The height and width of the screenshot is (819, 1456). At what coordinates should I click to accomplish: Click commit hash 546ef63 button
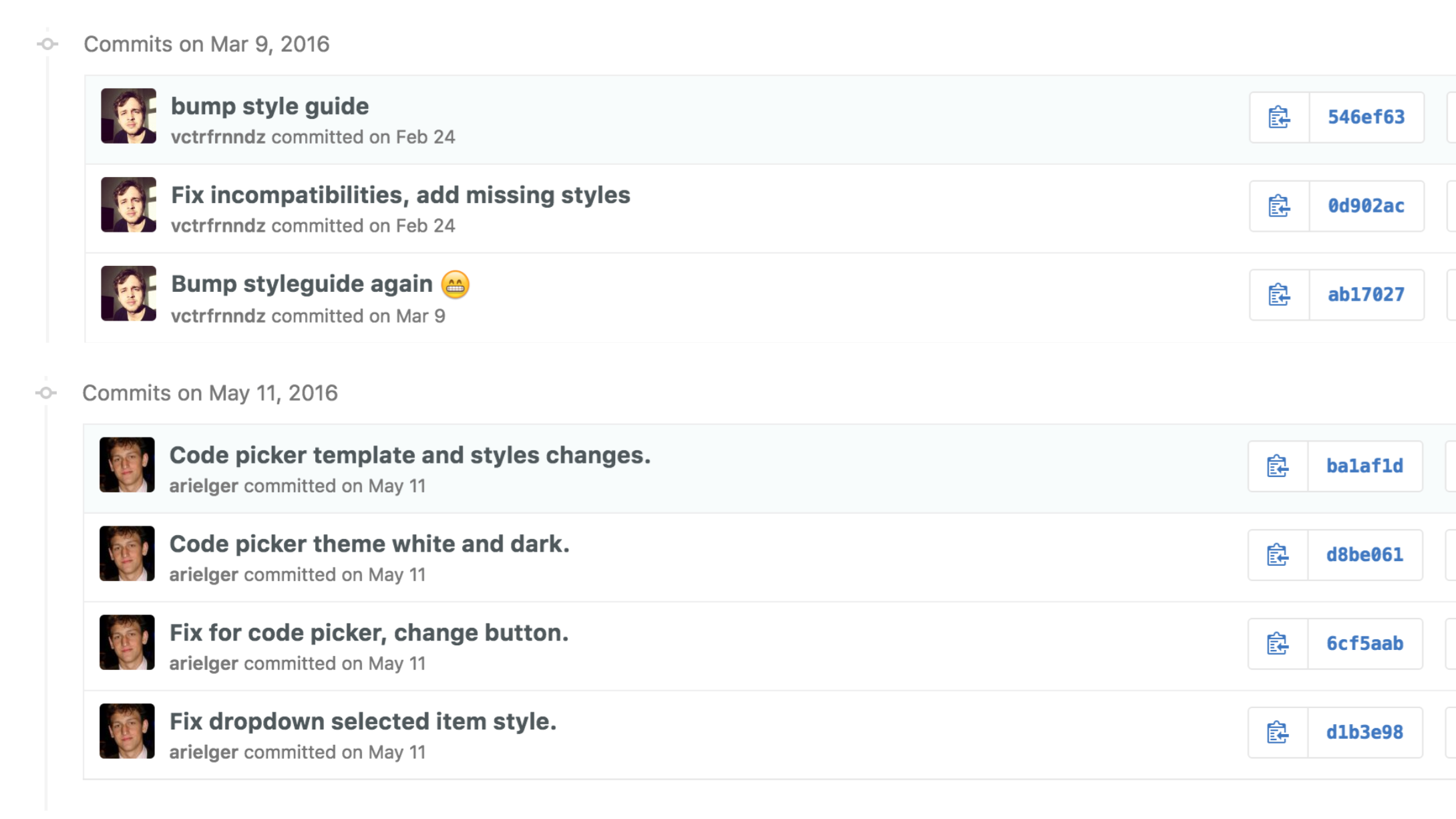point(1366,118)
